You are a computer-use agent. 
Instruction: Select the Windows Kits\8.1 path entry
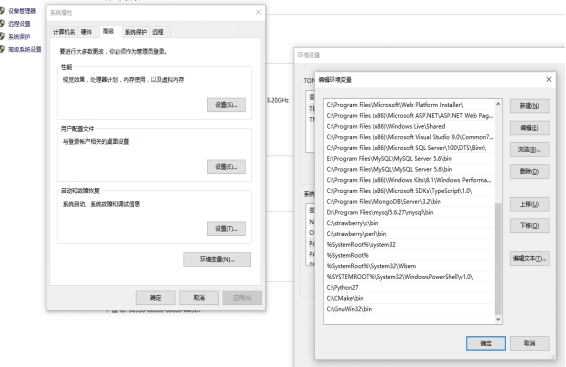[x=409, y=180]
